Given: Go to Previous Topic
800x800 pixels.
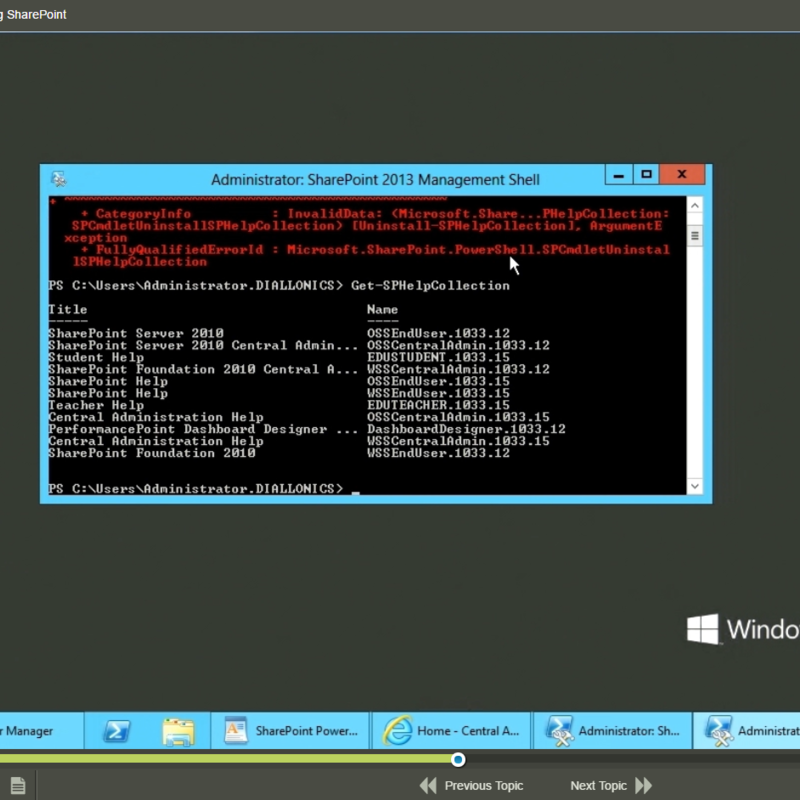Looking at the screenshot, I should click(x=472, y=785).
